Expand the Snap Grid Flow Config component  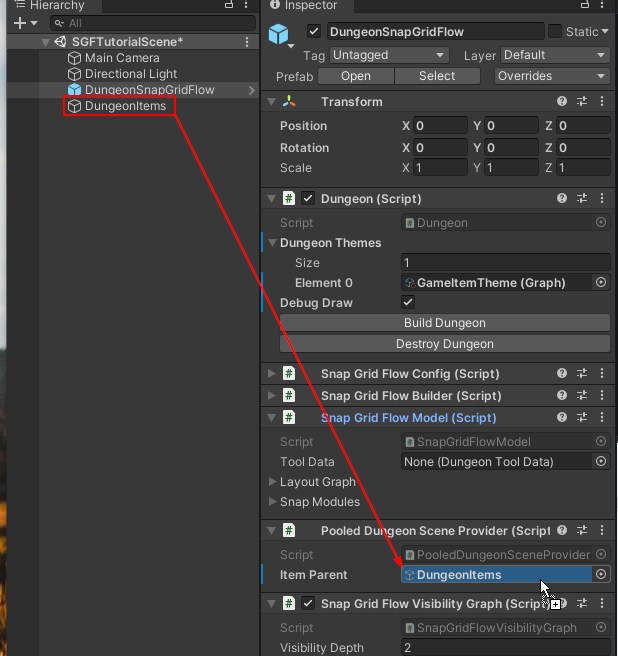pyautogui.click(x=271, y=374)
